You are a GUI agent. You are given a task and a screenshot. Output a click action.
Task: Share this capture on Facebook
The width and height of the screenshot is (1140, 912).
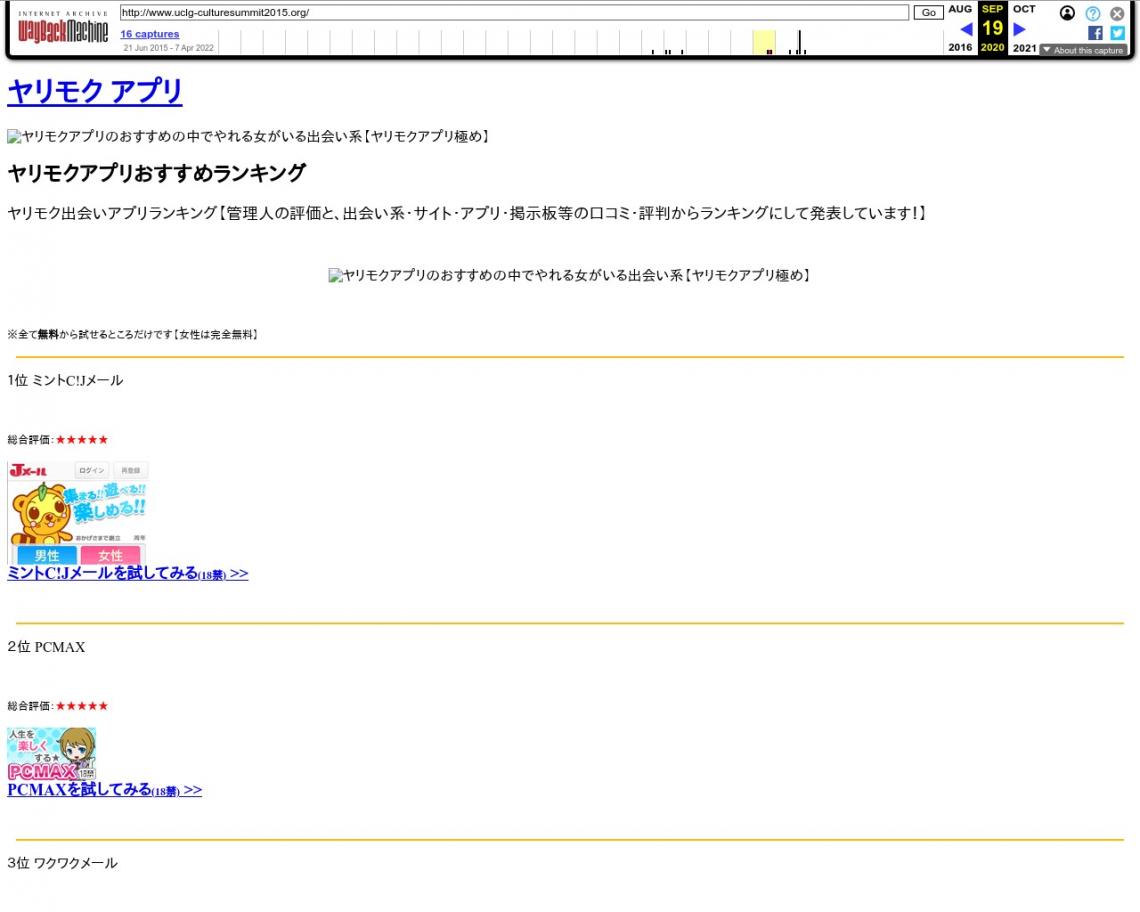point(1095,33)
